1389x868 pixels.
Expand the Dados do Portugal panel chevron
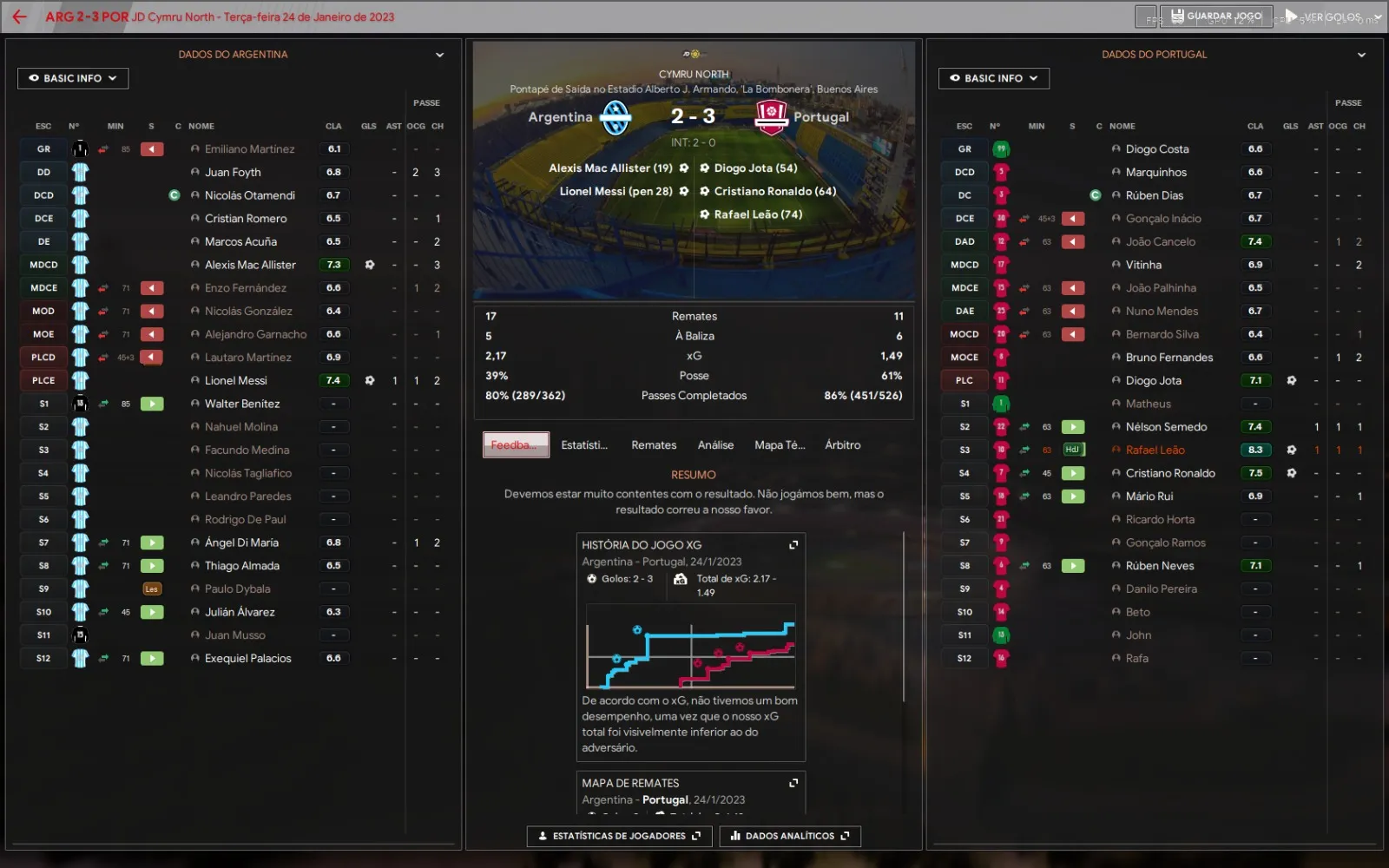[1361, 55]
